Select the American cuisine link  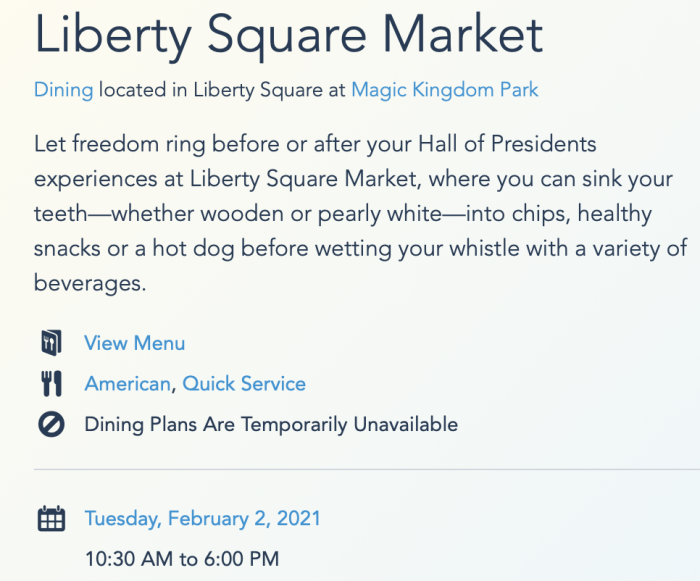pyautogui.click(x=127, y=384)
